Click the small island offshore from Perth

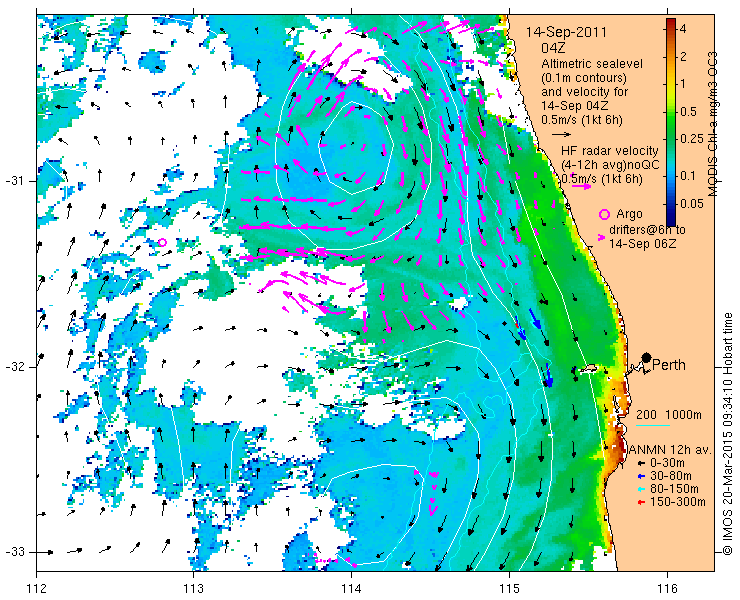(588, 369)
